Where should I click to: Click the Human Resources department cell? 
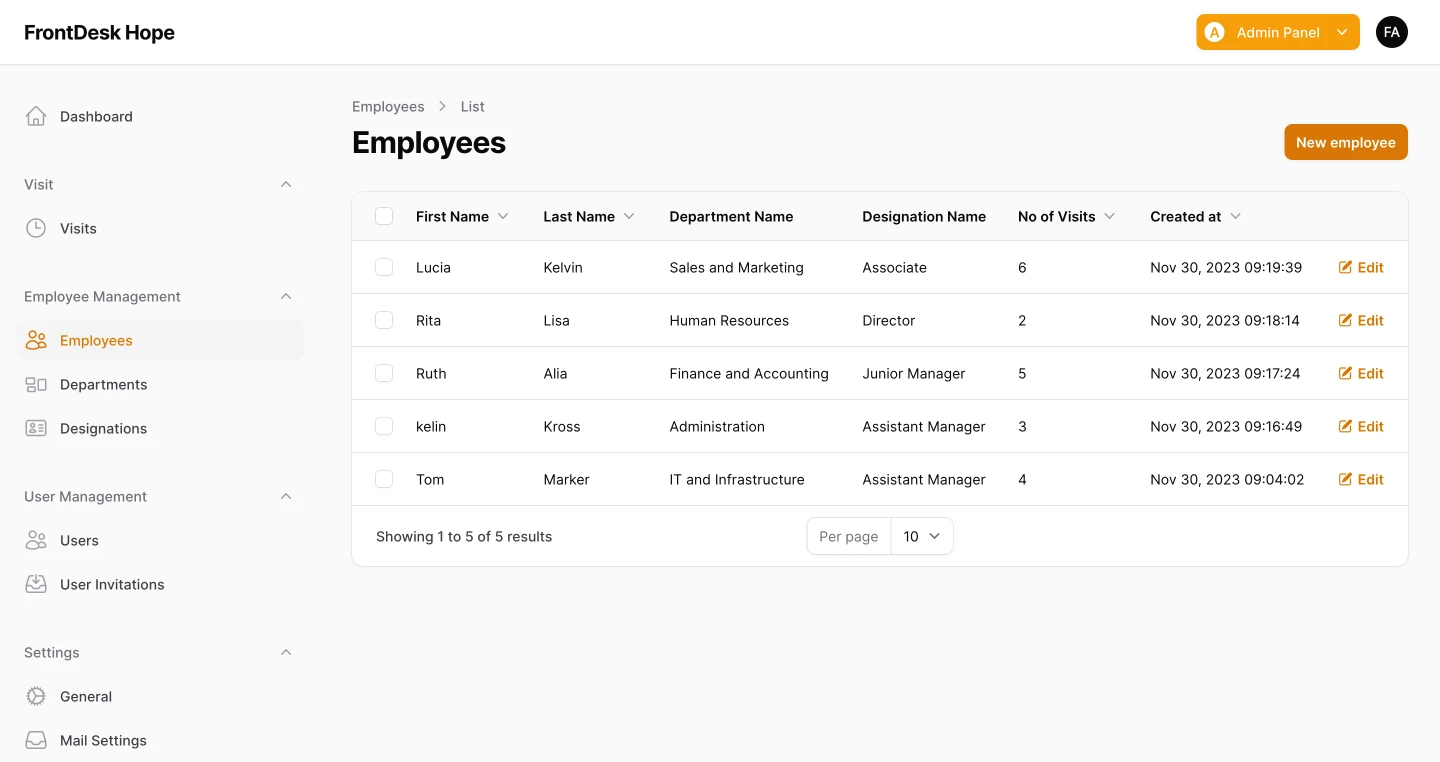coord(729,320)
